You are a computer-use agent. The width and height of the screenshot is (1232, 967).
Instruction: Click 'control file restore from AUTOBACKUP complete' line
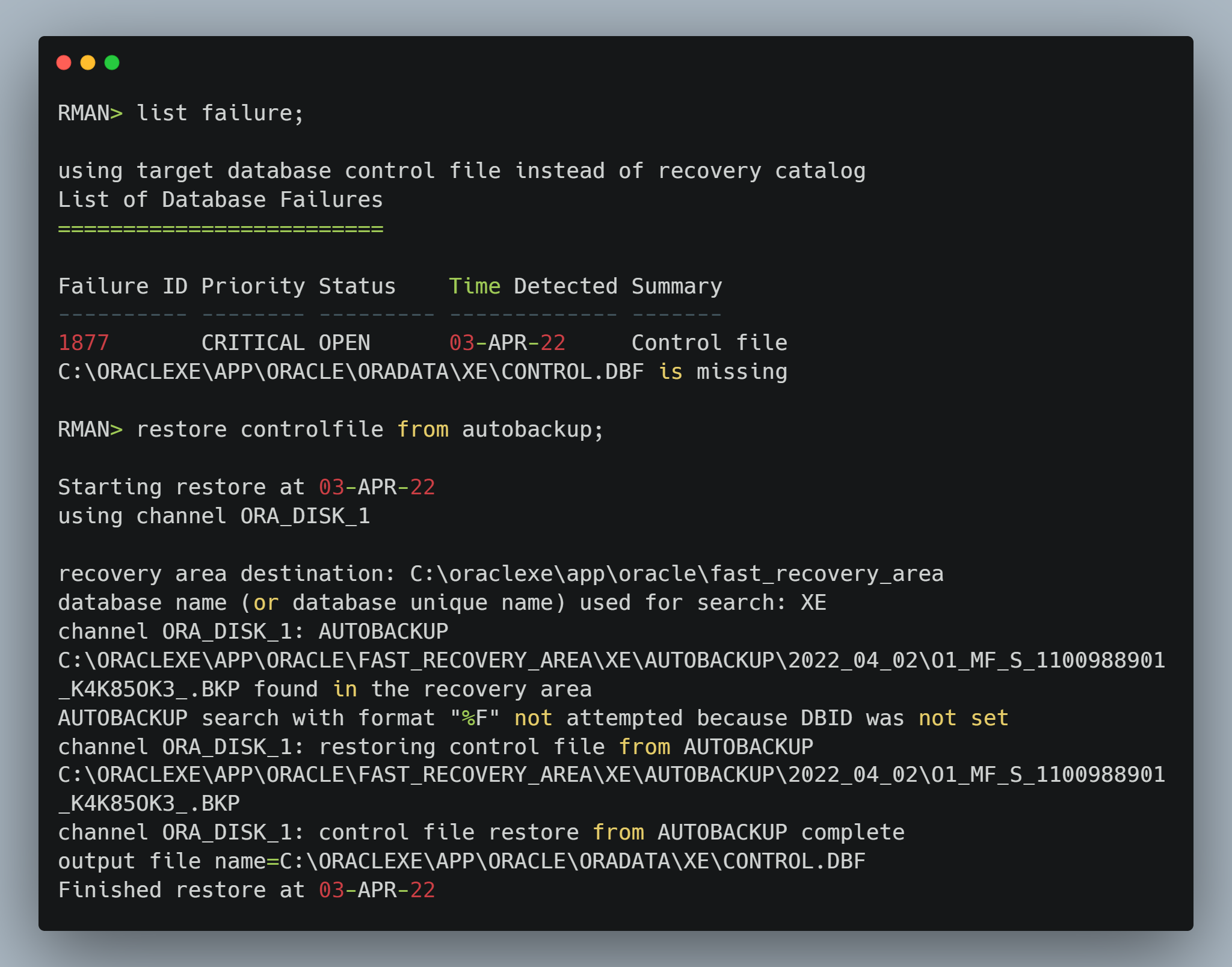tap(481, 832)
